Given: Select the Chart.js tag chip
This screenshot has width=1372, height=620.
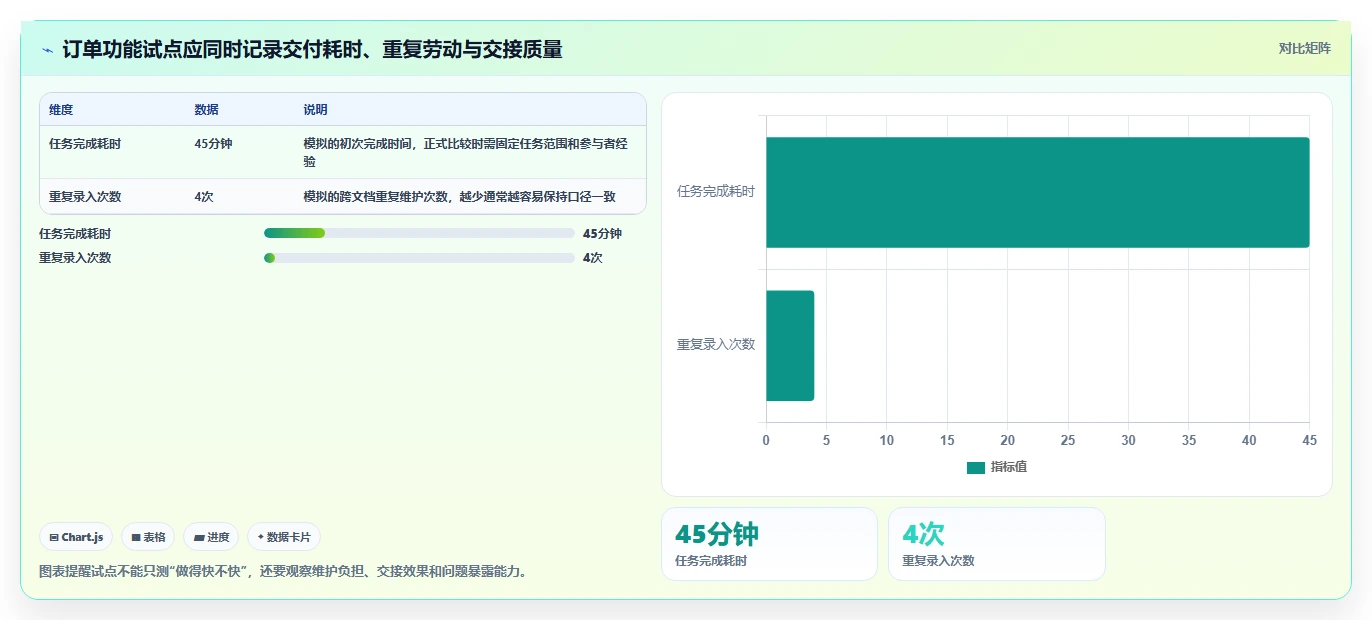Looking at the screenshot, I should [76, 537].
